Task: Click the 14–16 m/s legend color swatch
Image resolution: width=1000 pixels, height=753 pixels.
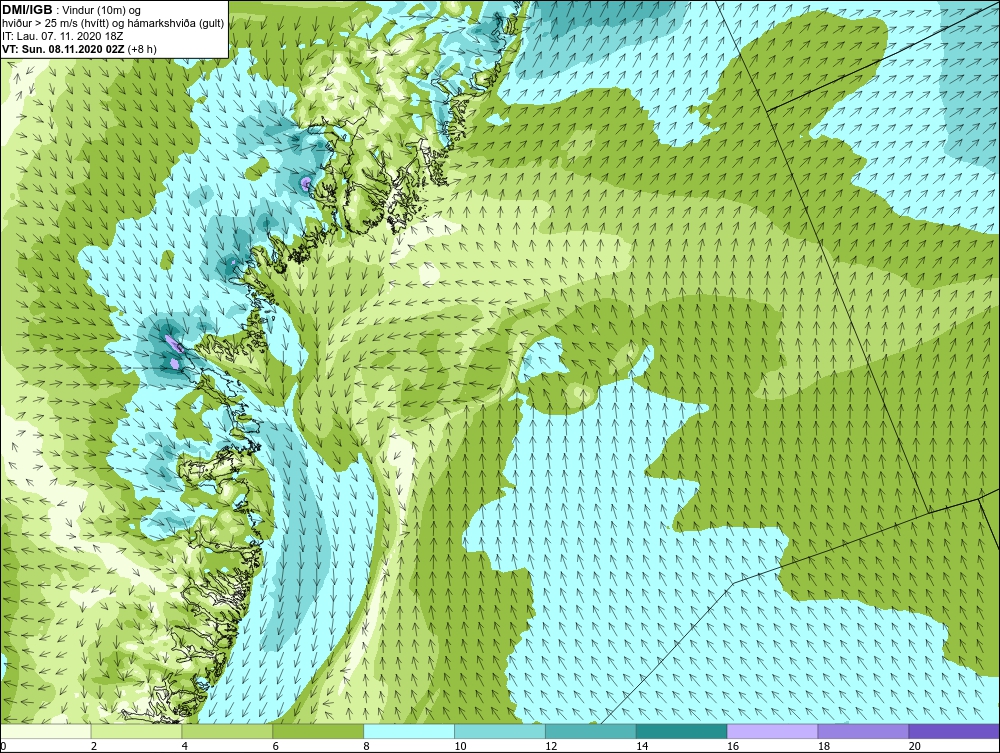Action: click(681, 731)
